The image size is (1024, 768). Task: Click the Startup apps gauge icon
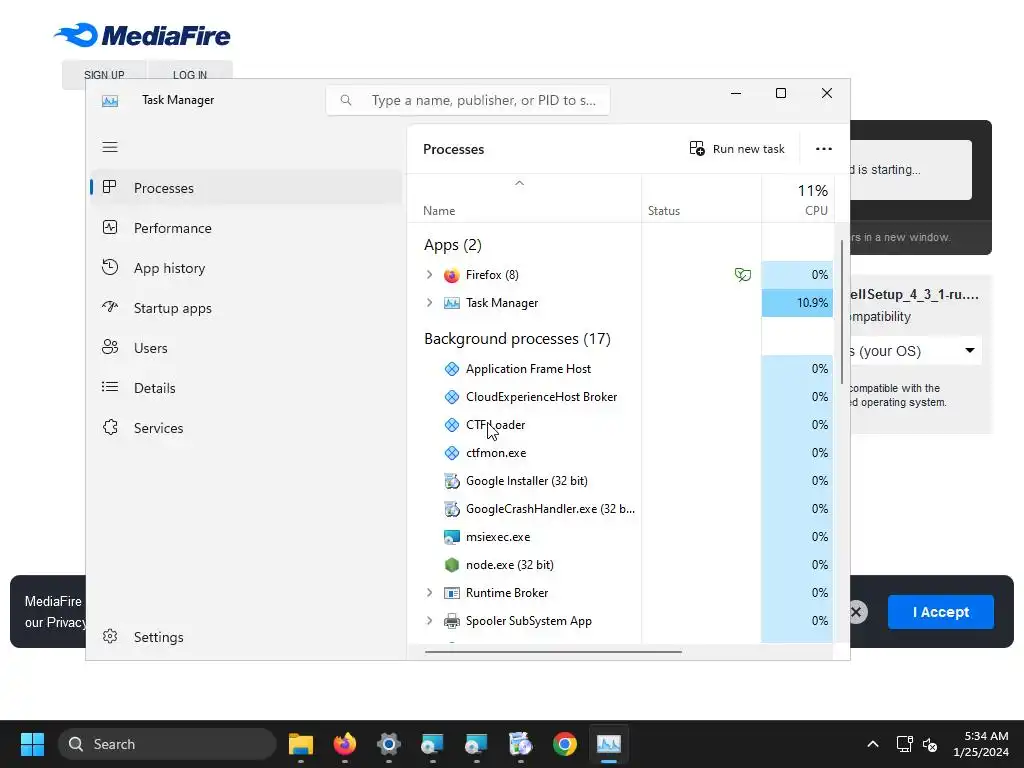pyautogui.click(x=110, y=307)
